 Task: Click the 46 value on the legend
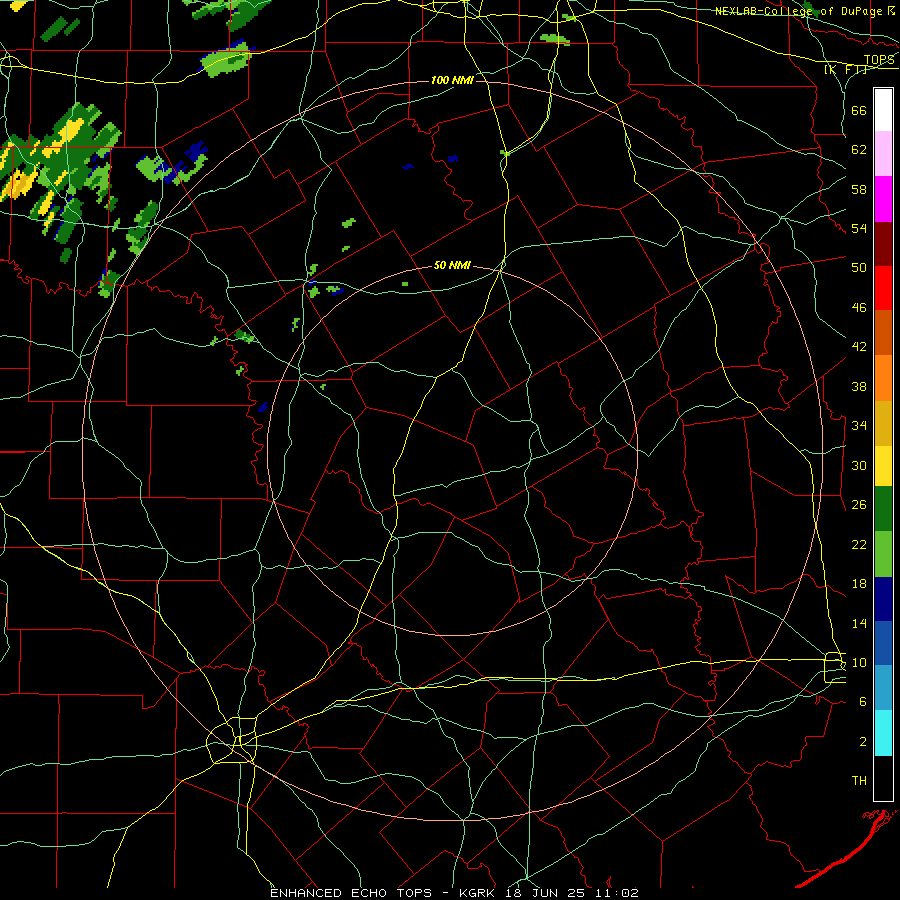click(859, 308)
